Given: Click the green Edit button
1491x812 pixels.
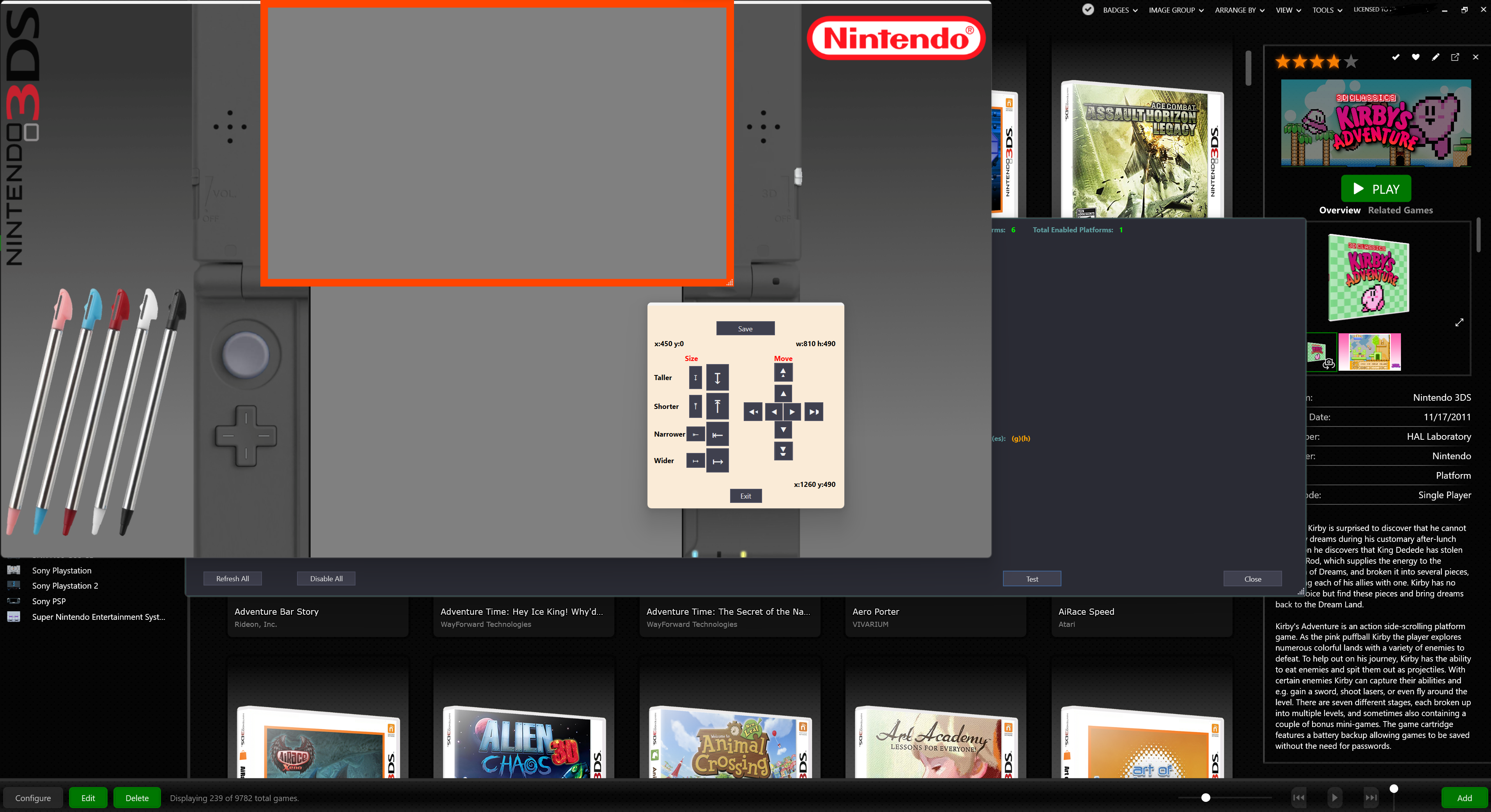Looking at the screenshot, I should pyautogui.click(x=88, y=798).
